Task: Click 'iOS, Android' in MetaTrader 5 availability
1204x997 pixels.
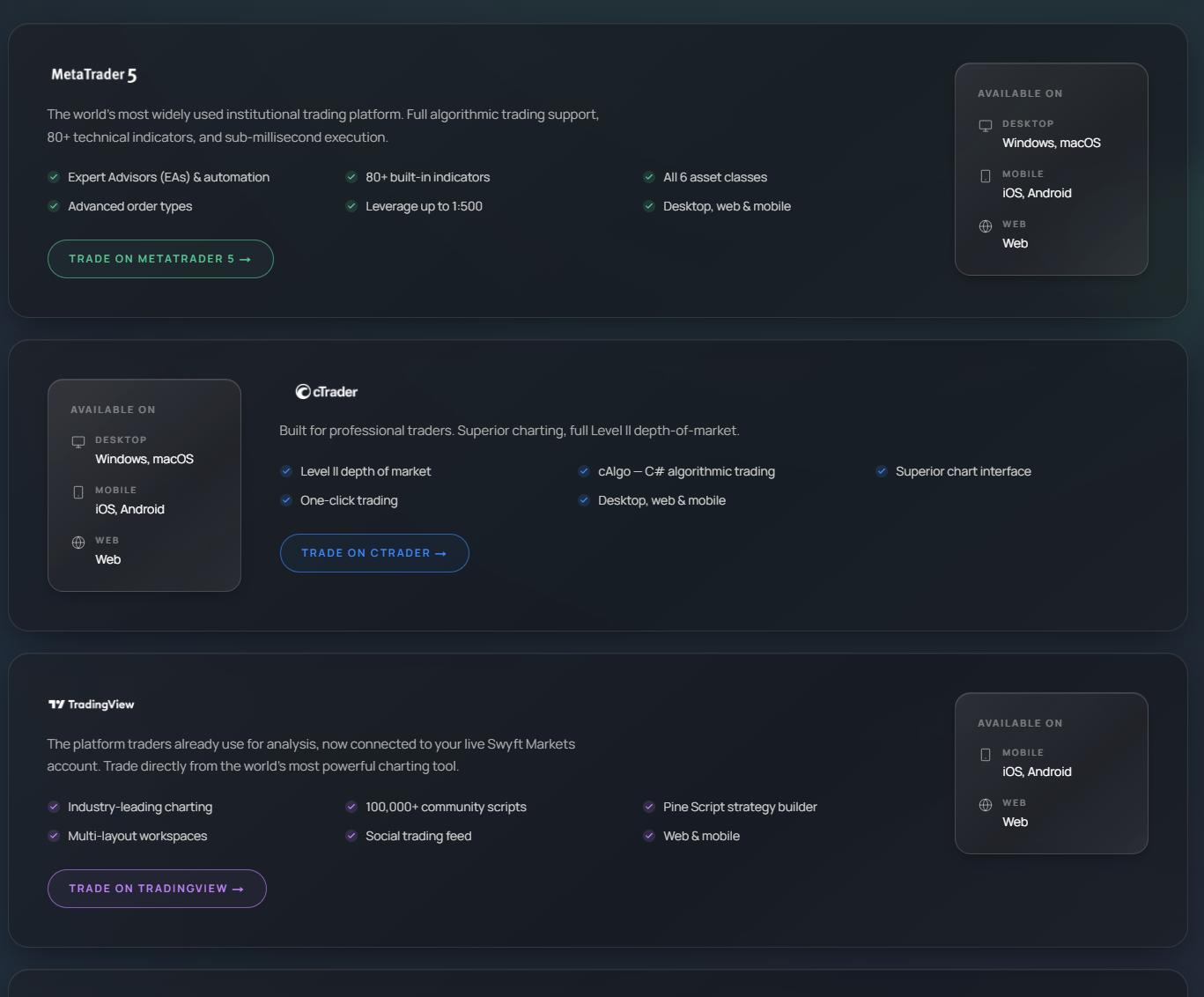Action: [x=1037, y=193]
